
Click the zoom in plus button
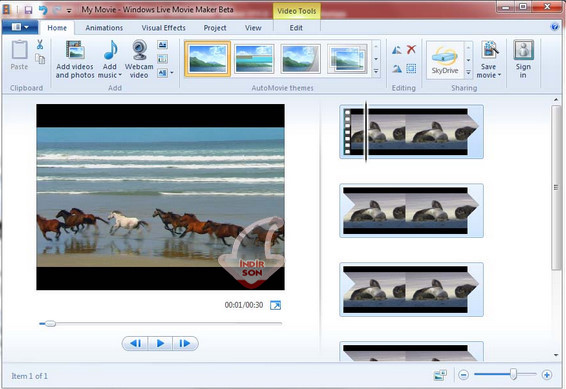(x=547, y=375)
